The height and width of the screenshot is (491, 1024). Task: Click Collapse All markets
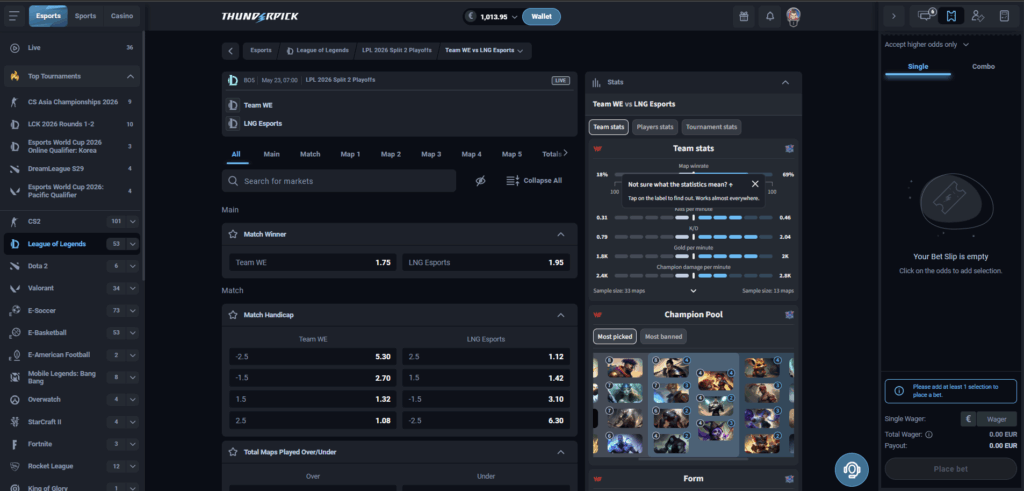coord(534,181)
